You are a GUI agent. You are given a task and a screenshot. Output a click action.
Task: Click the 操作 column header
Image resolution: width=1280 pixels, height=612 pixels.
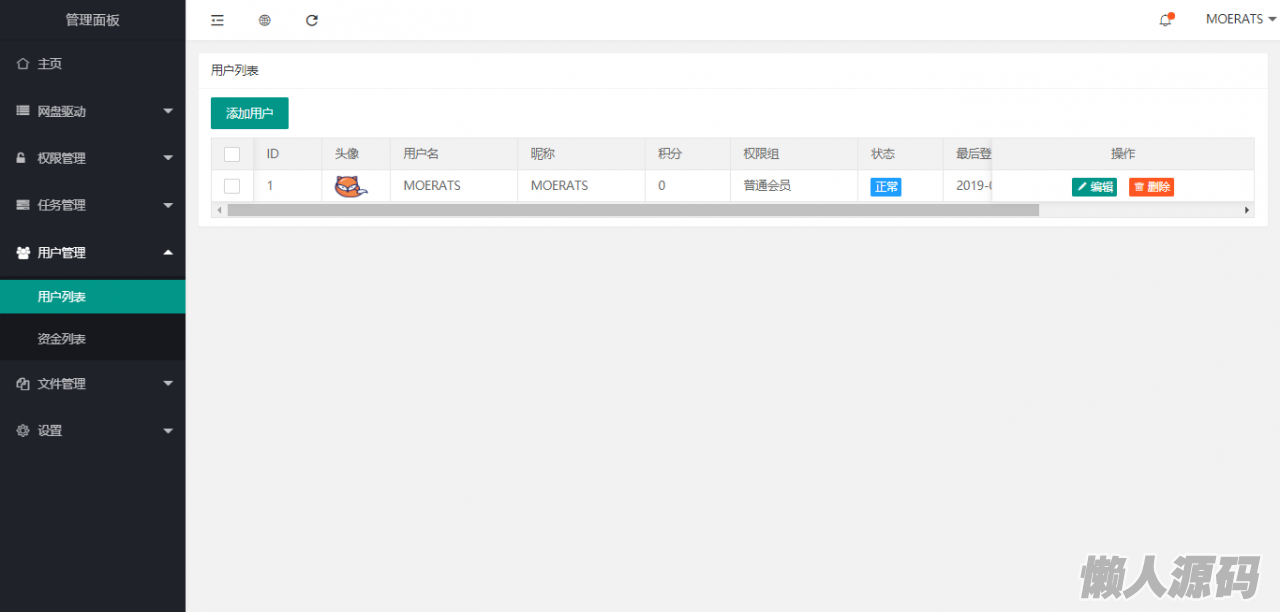[1123, 154]
